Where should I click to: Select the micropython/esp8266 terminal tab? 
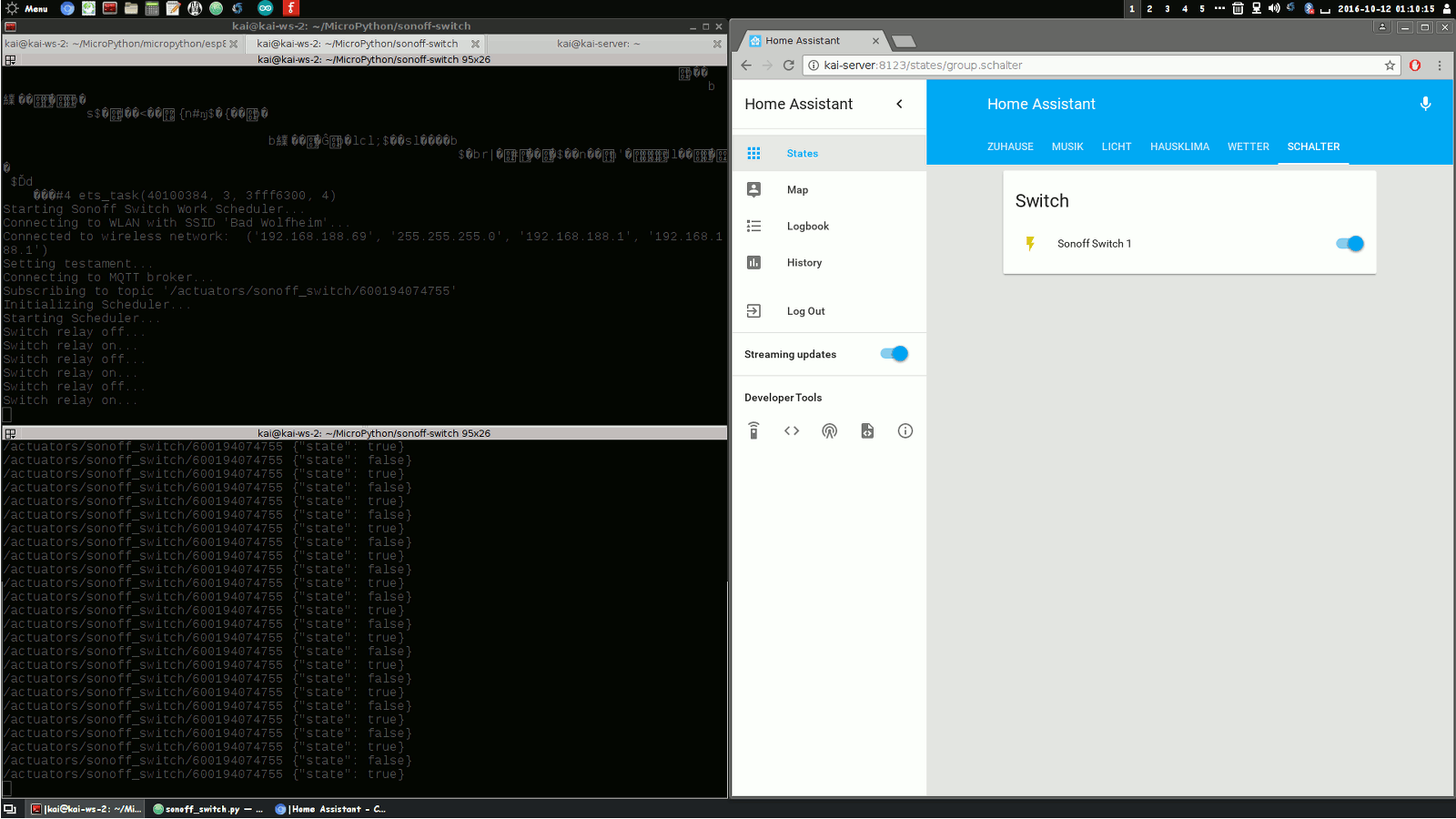(x=122, y=44)
